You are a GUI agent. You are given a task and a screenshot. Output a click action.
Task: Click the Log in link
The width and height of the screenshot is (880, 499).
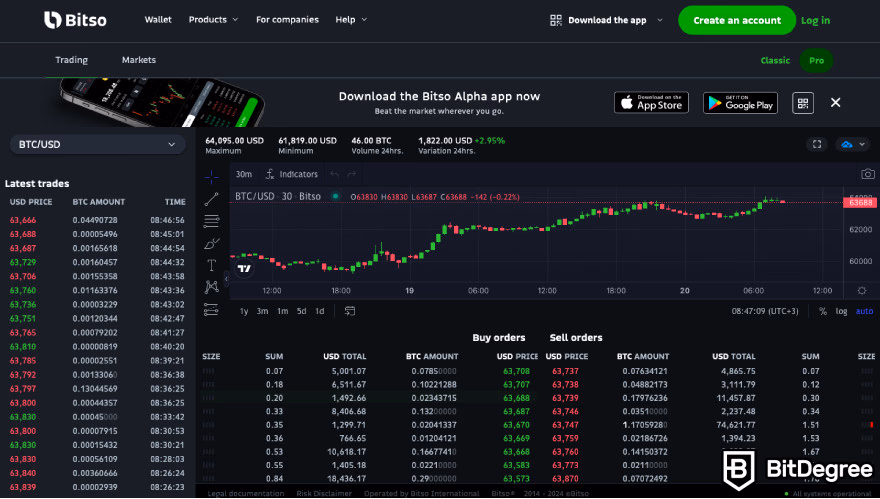coord(815,20)
